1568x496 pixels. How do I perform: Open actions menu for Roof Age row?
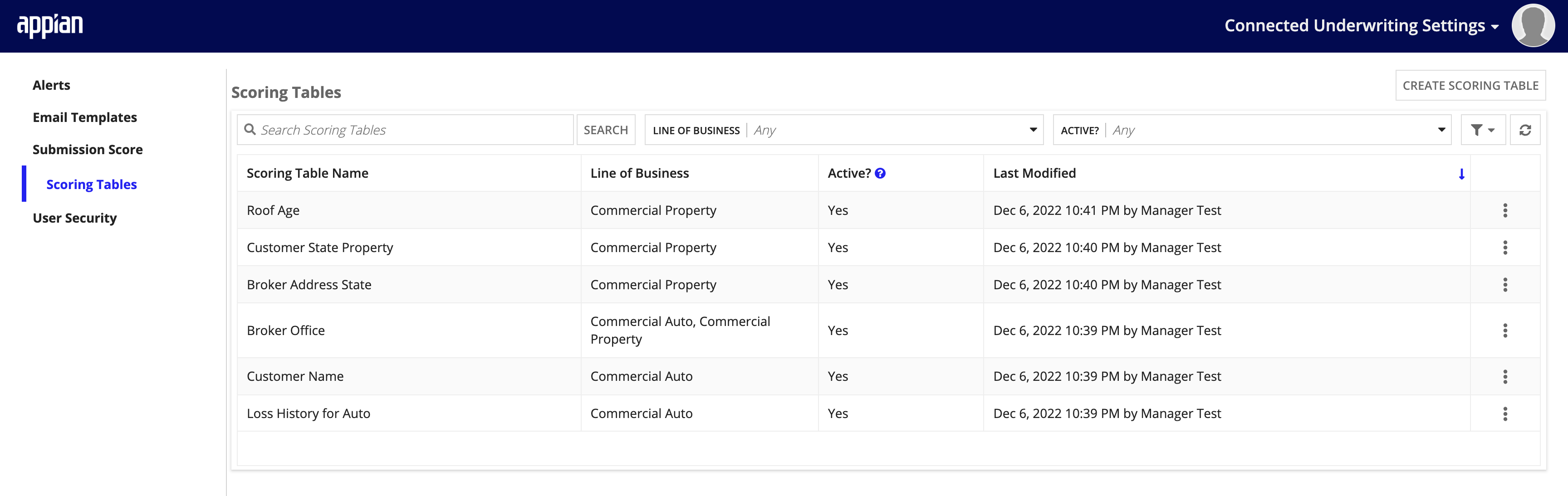1504,210
